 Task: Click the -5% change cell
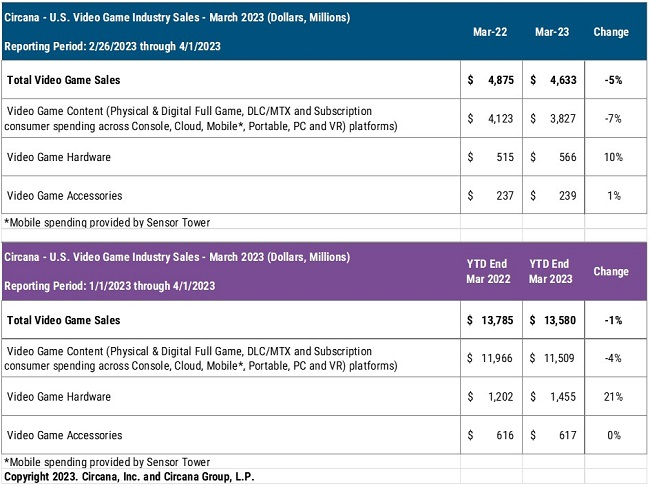612,80
